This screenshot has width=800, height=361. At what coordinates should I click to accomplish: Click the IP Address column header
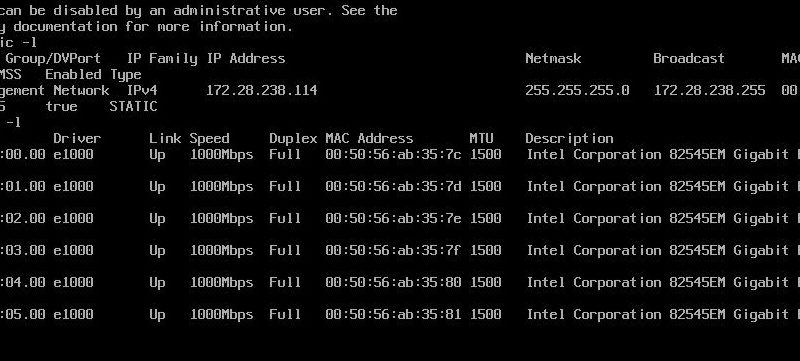tap(246, 59)
